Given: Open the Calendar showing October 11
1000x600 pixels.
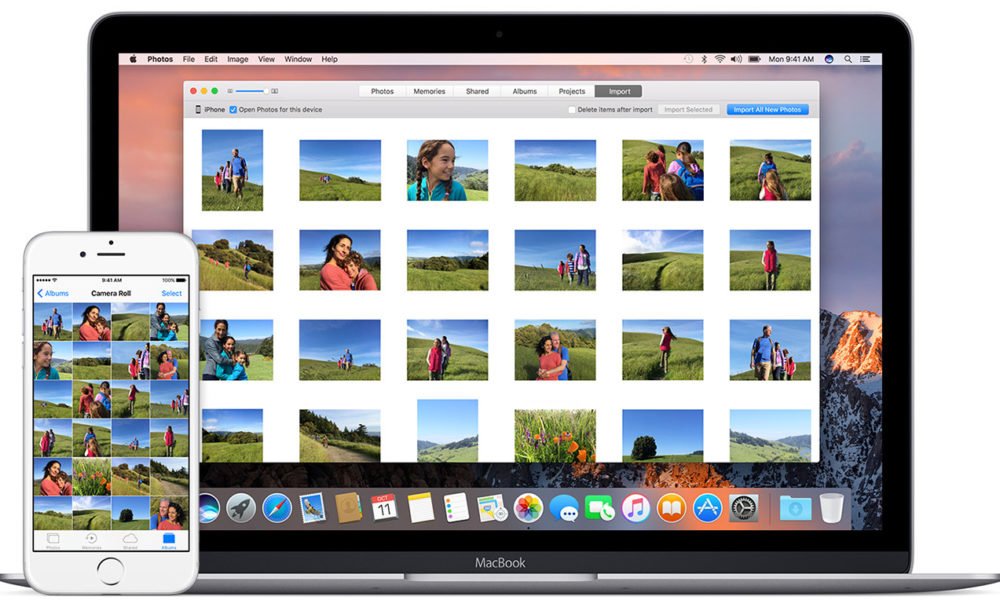Looking at the screenshot, I should 383,509.
